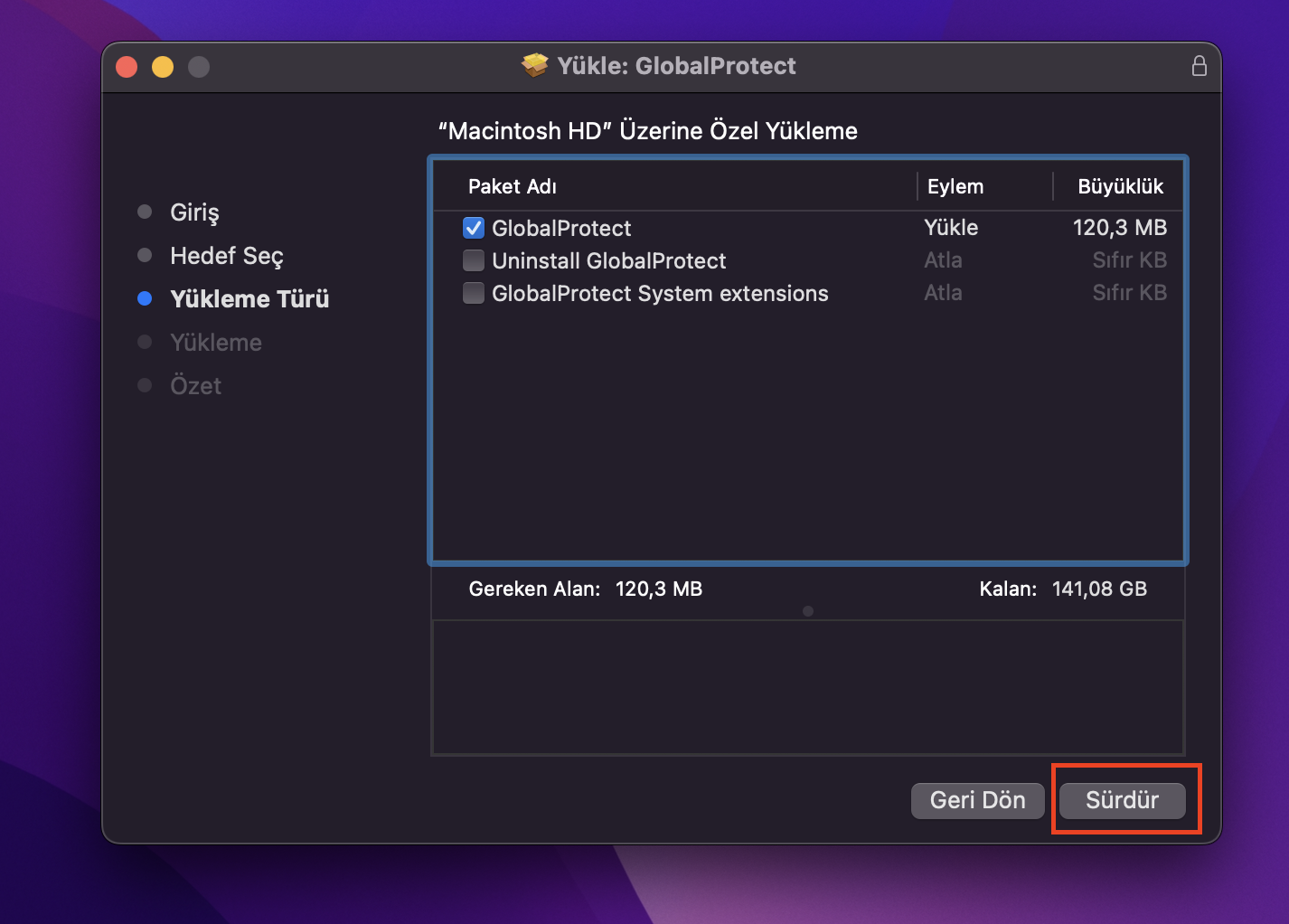Close the installer with the red button

tap(127, 67)
